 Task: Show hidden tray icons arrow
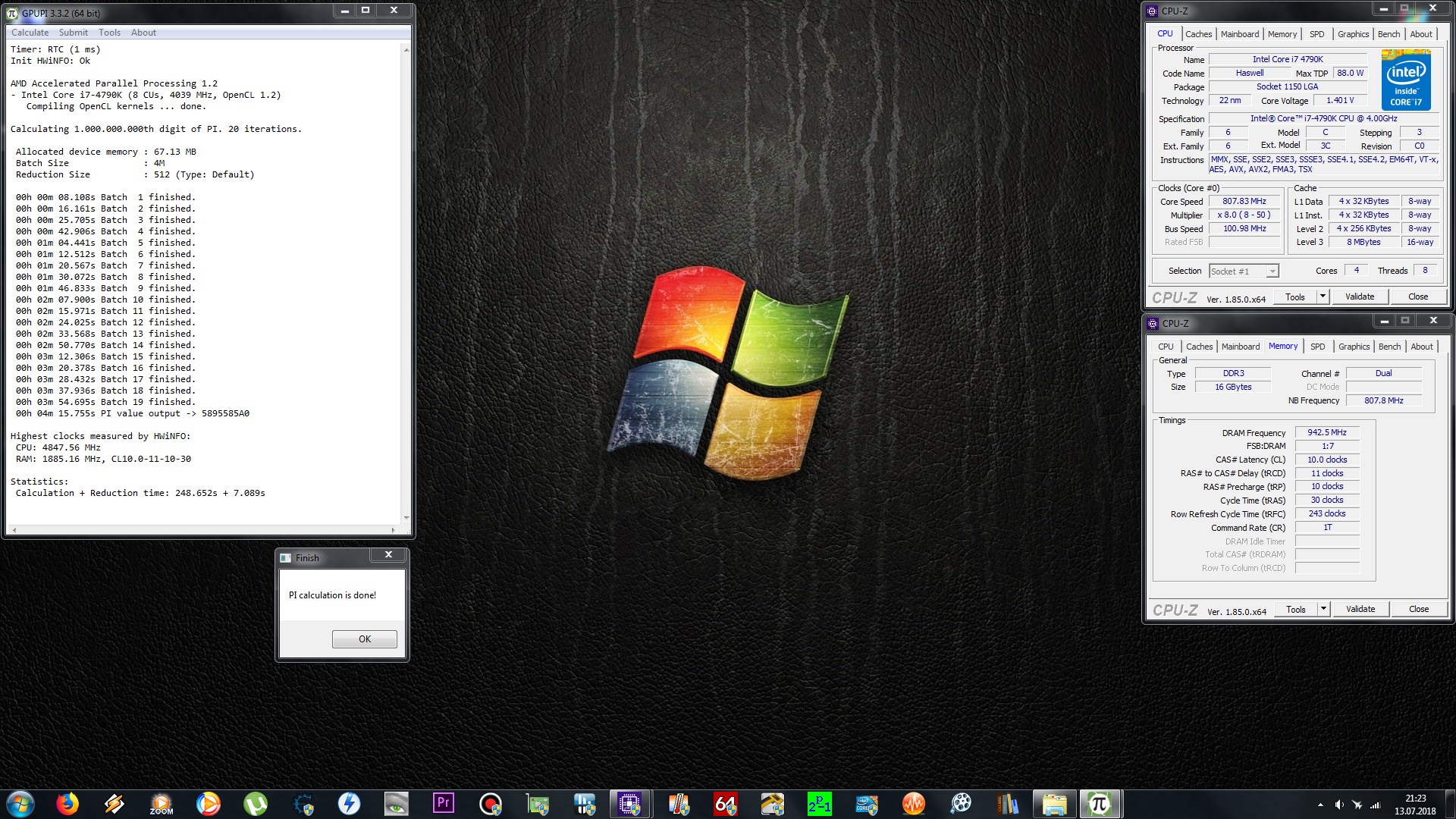(x=1320, y=805)
